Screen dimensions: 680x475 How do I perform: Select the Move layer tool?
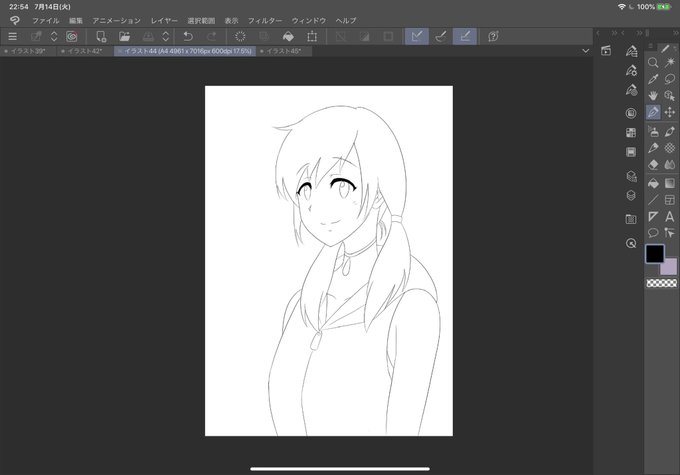pos(670,112)
